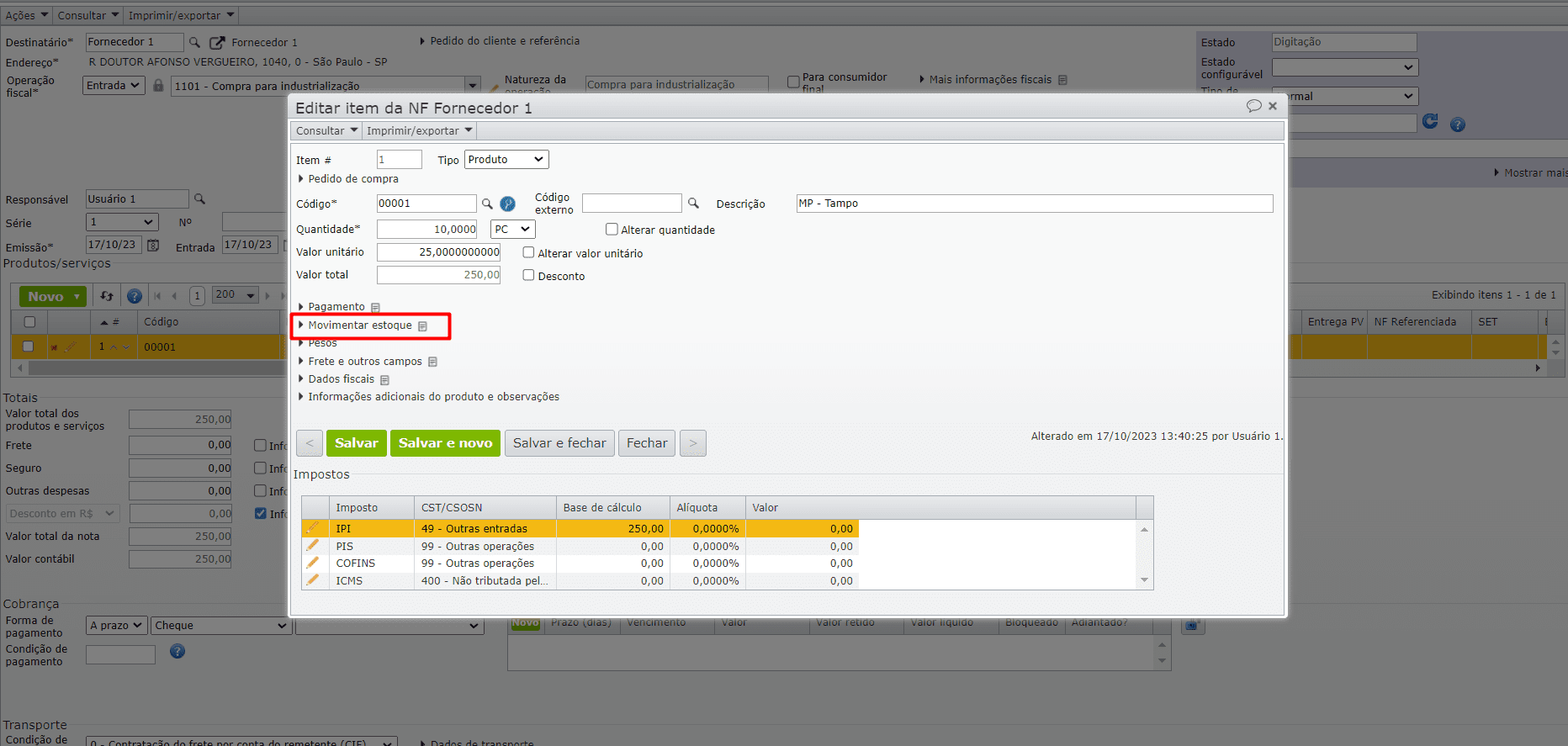Image resolution: width=1568 pixels, height=746 pixels.
Task: Open the unit dropdown showing PC
Action: [513, 230]
